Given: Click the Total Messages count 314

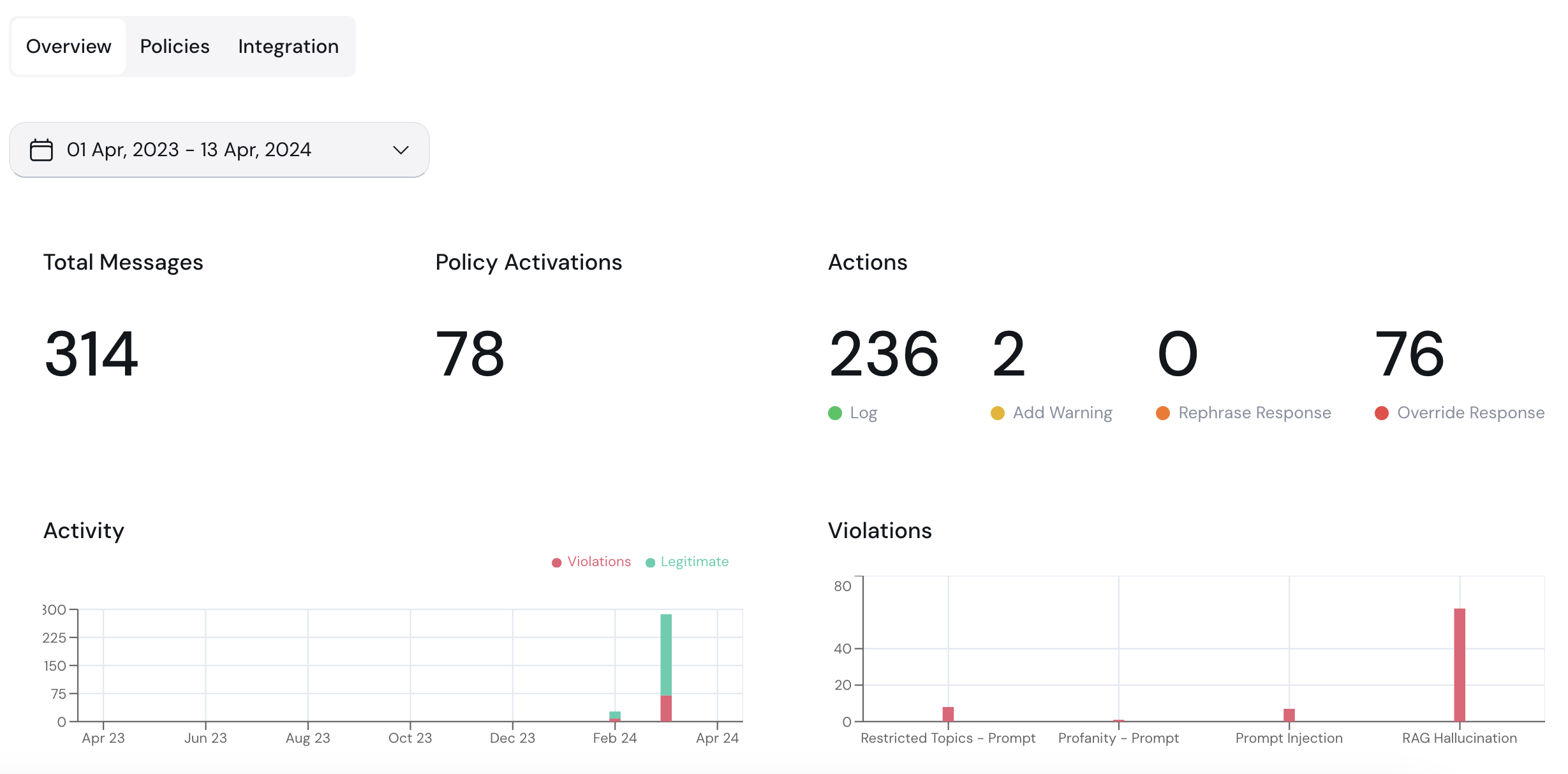Looking at the screenshot, I should [91, 353].
